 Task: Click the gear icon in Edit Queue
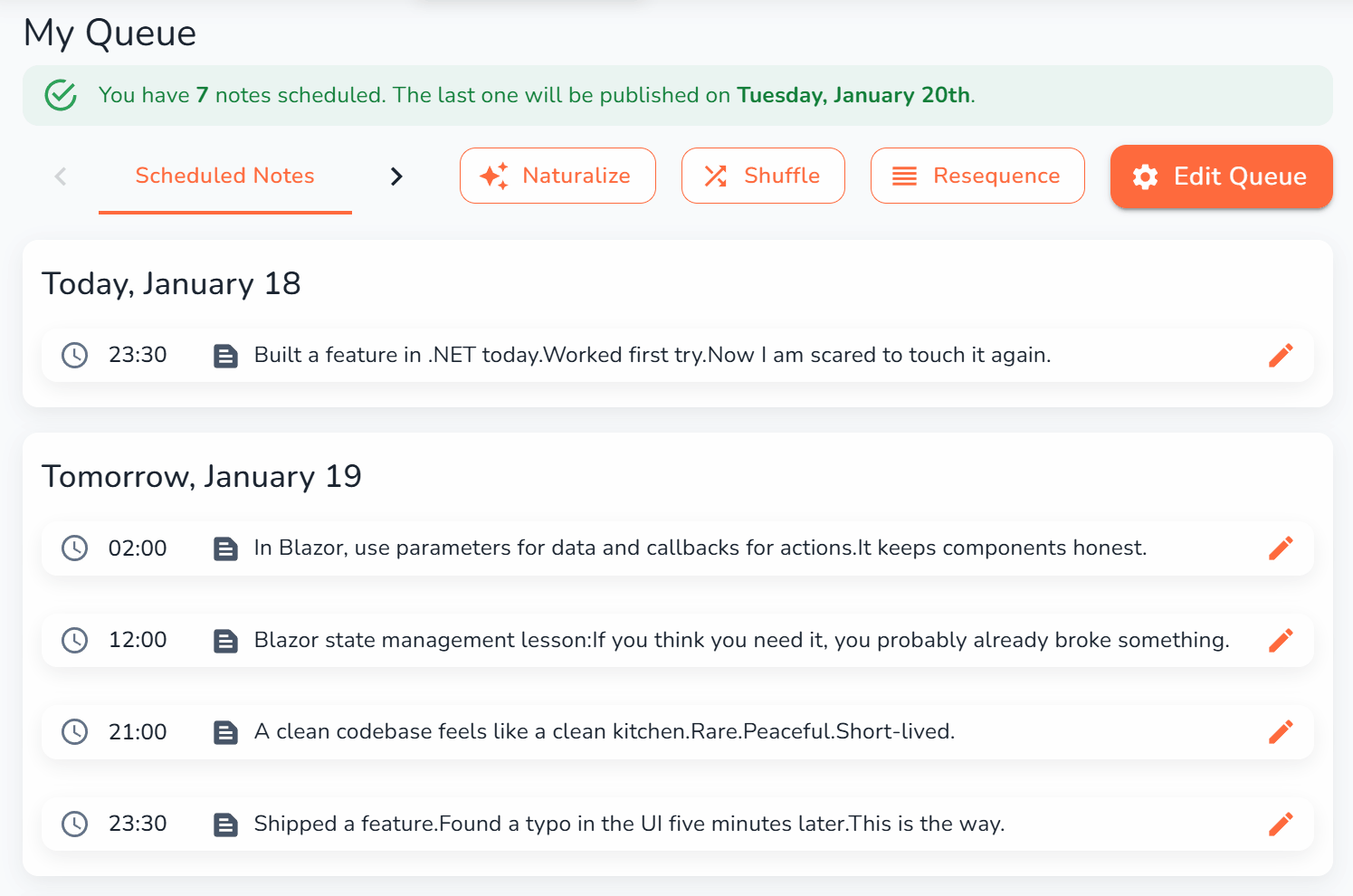pos(1144,176)
